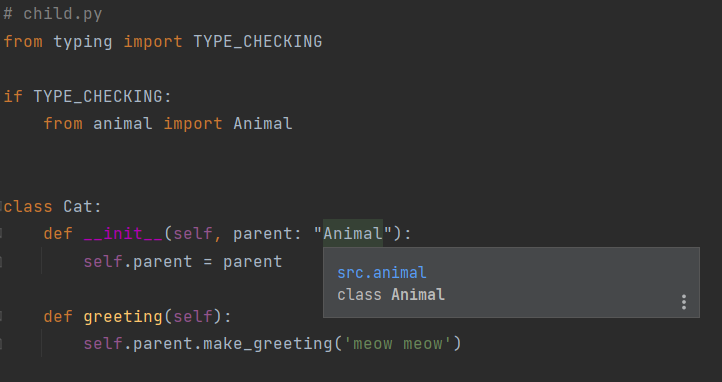Click the animal module name in the from import
The image size is (722, 382).
[122, 123]
